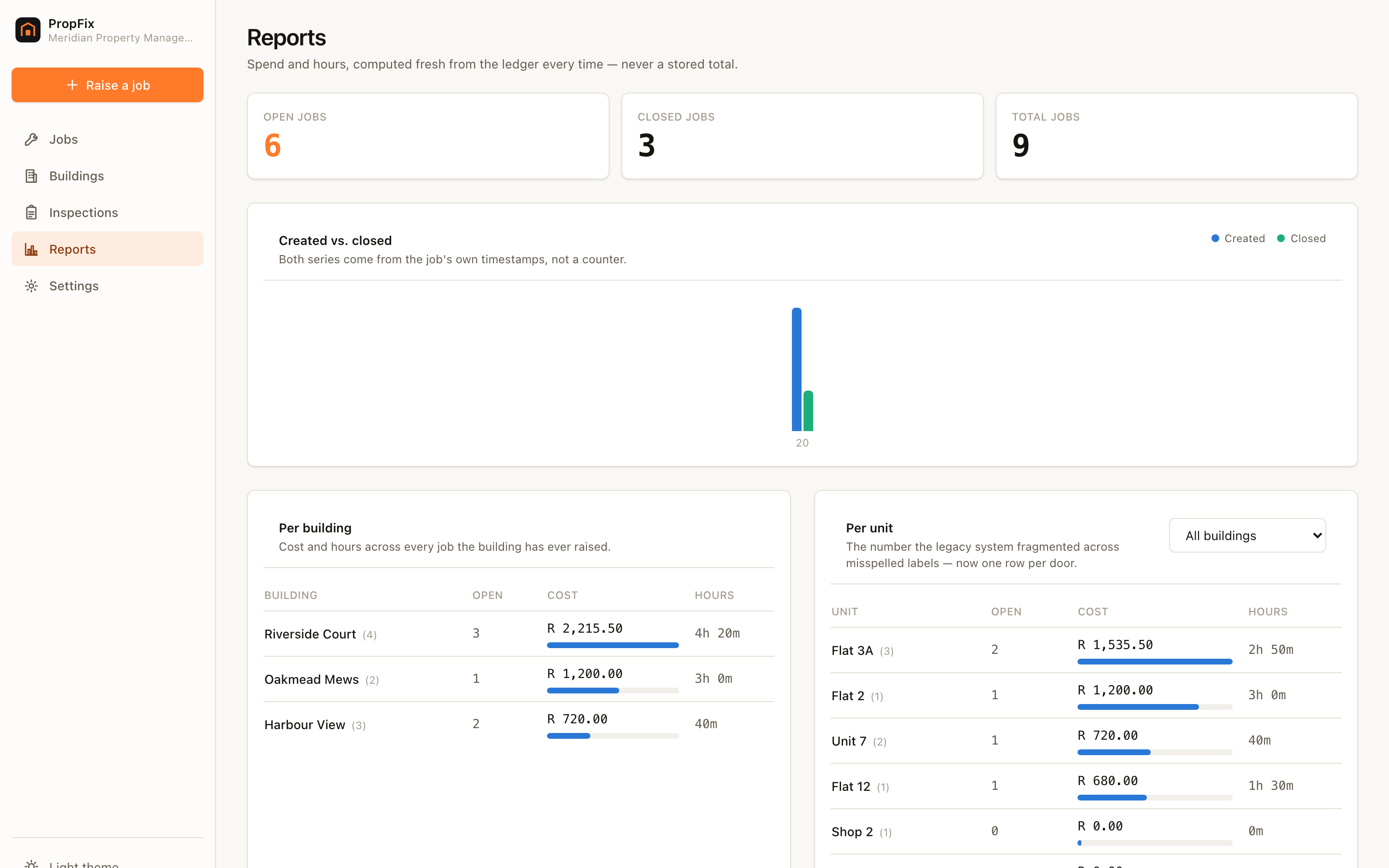The width and height of the screenshot is (1389, 868).
Task: Click the building icon beside Buildings
Action: click(x=31, y=176)
